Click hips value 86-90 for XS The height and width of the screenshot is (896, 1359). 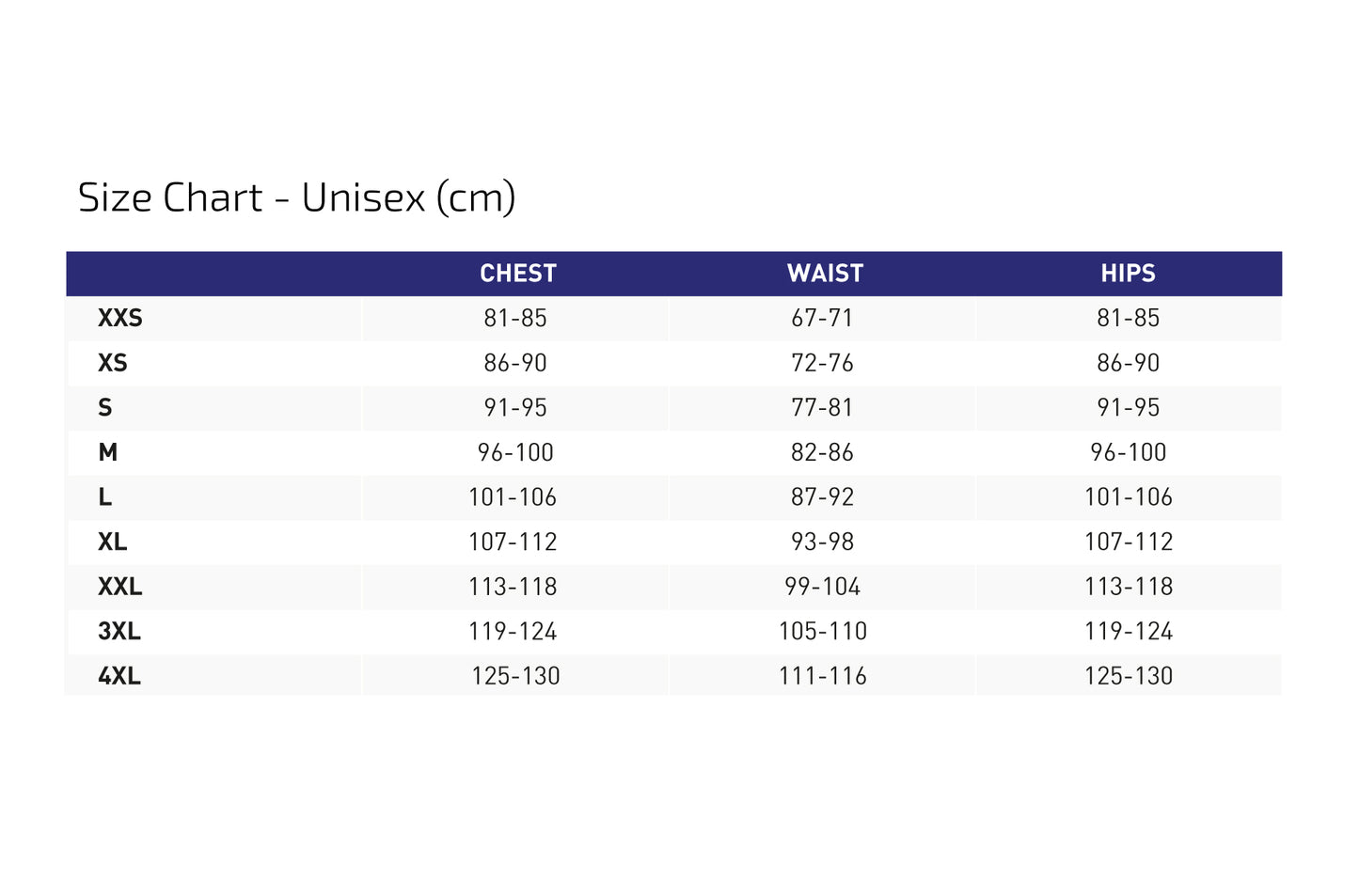(1129, 363)
